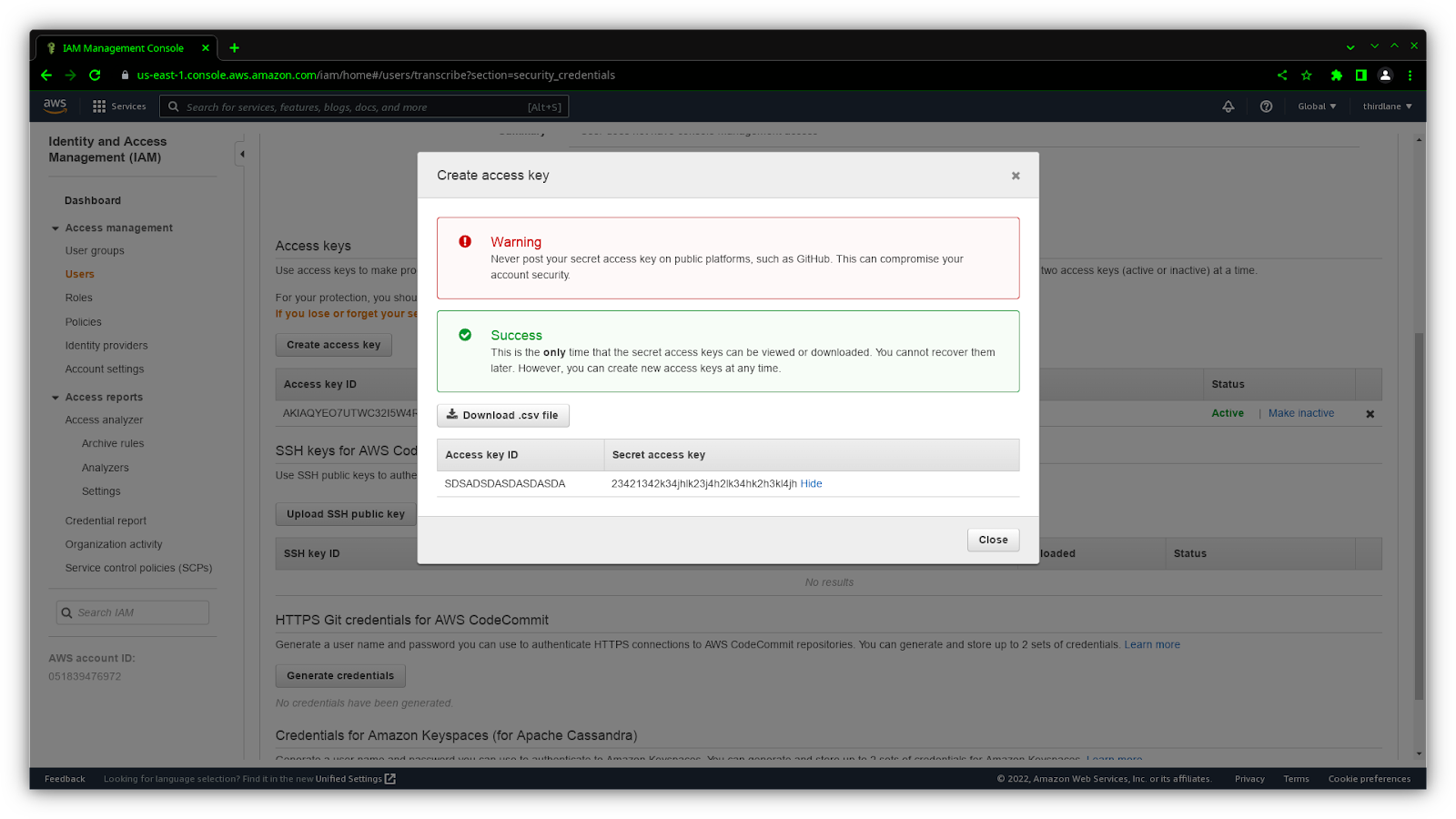Open Cookie preferences

tap(1369, 779)
